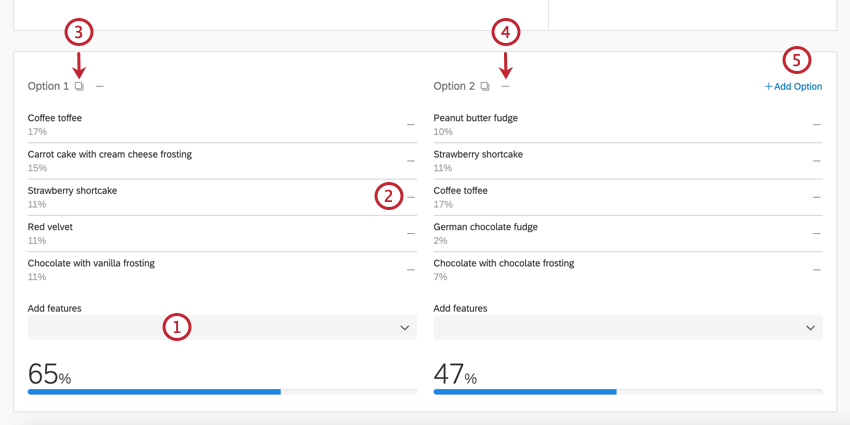Open Add features dropdown for Option 1
The height and width of the screenshot is (425, 850).
tap(222, 328)
